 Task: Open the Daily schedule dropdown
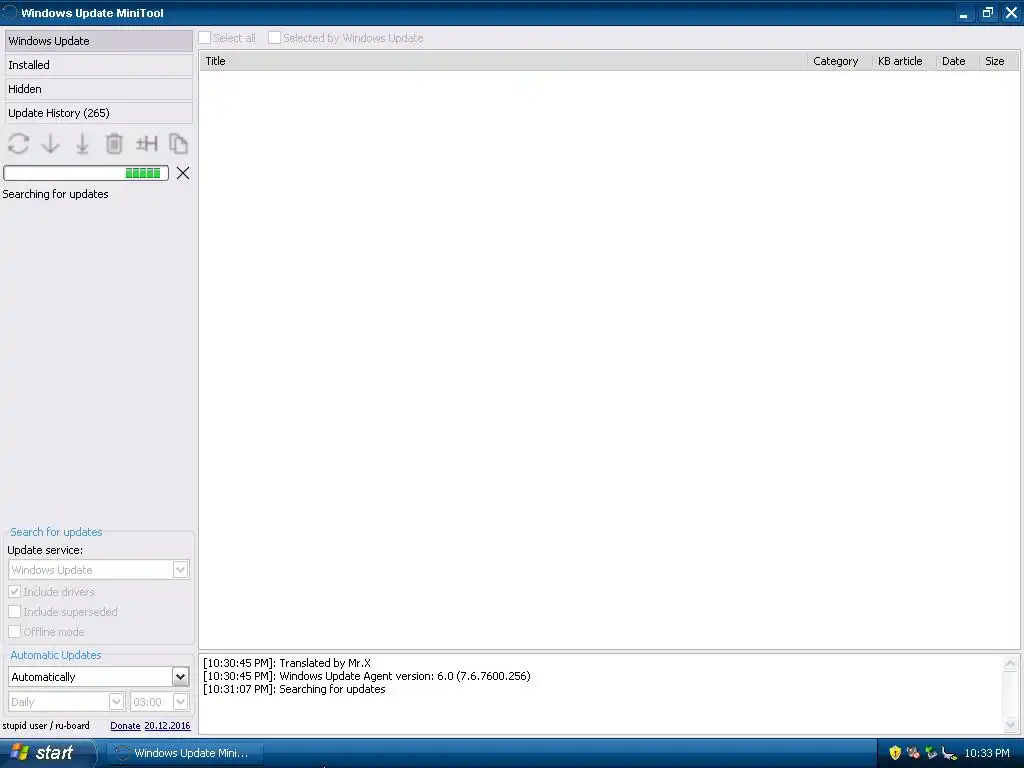[x=116, y=702]
